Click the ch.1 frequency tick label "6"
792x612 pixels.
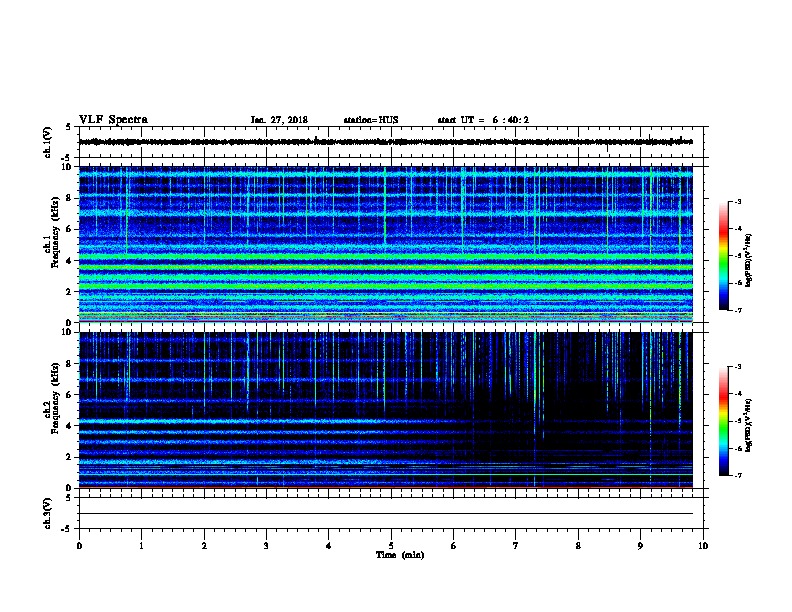tap(69, 229)
